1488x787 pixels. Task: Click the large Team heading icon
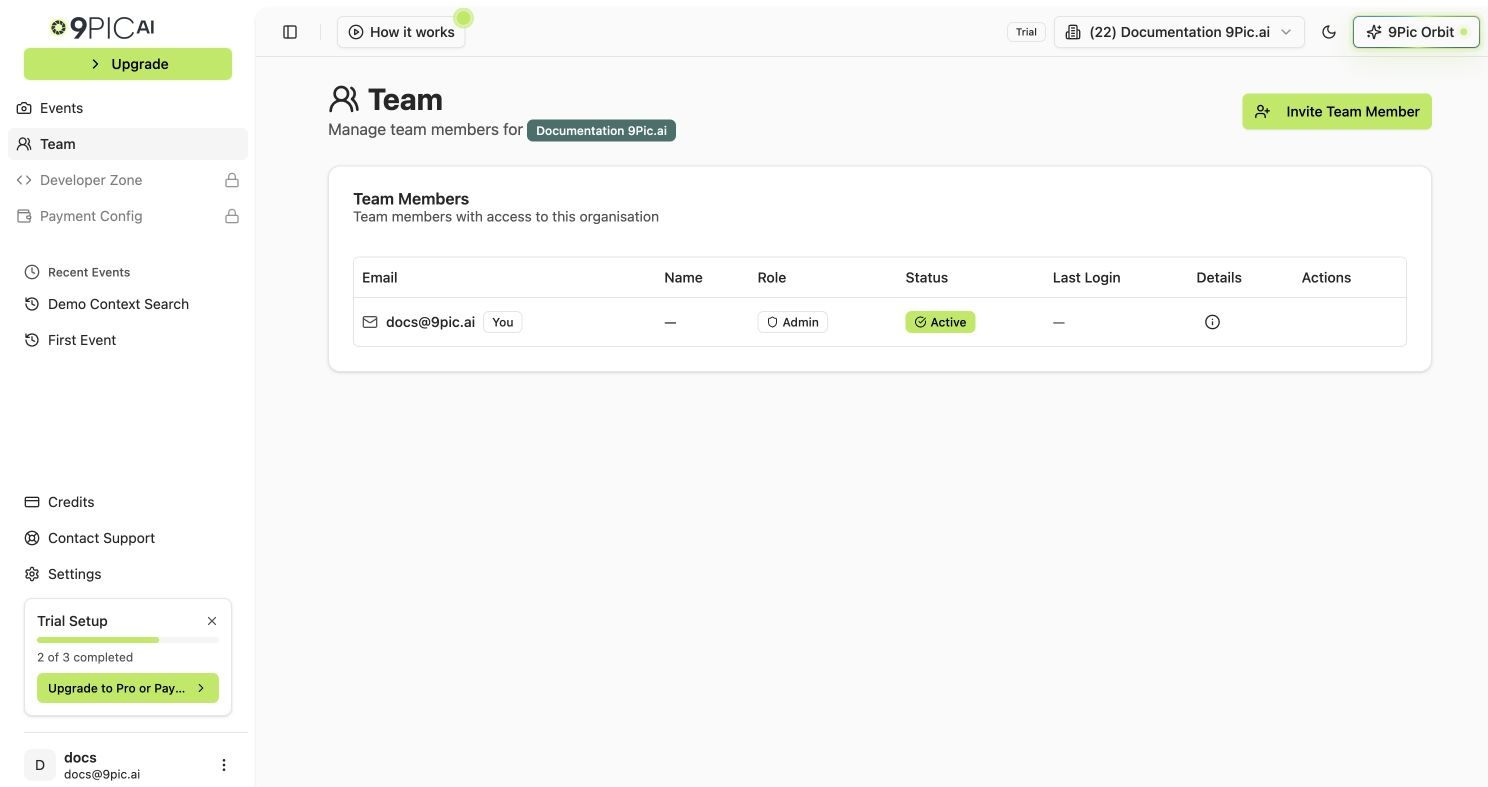(343, 99)
